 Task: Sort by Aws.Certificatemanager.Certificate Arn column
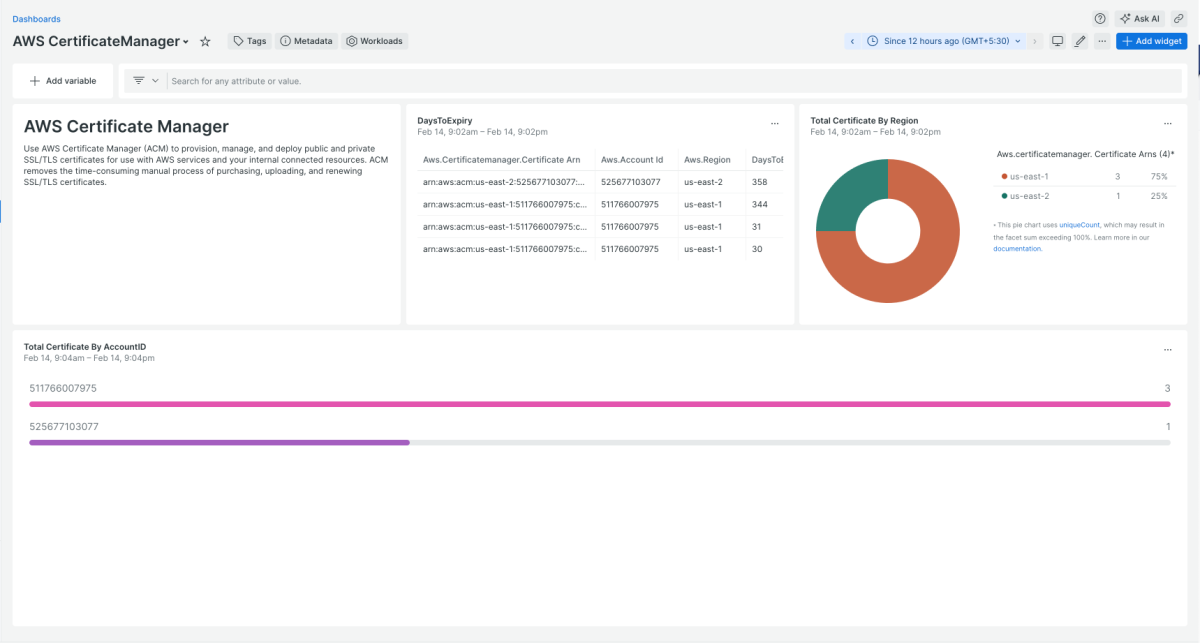(501, 160)
